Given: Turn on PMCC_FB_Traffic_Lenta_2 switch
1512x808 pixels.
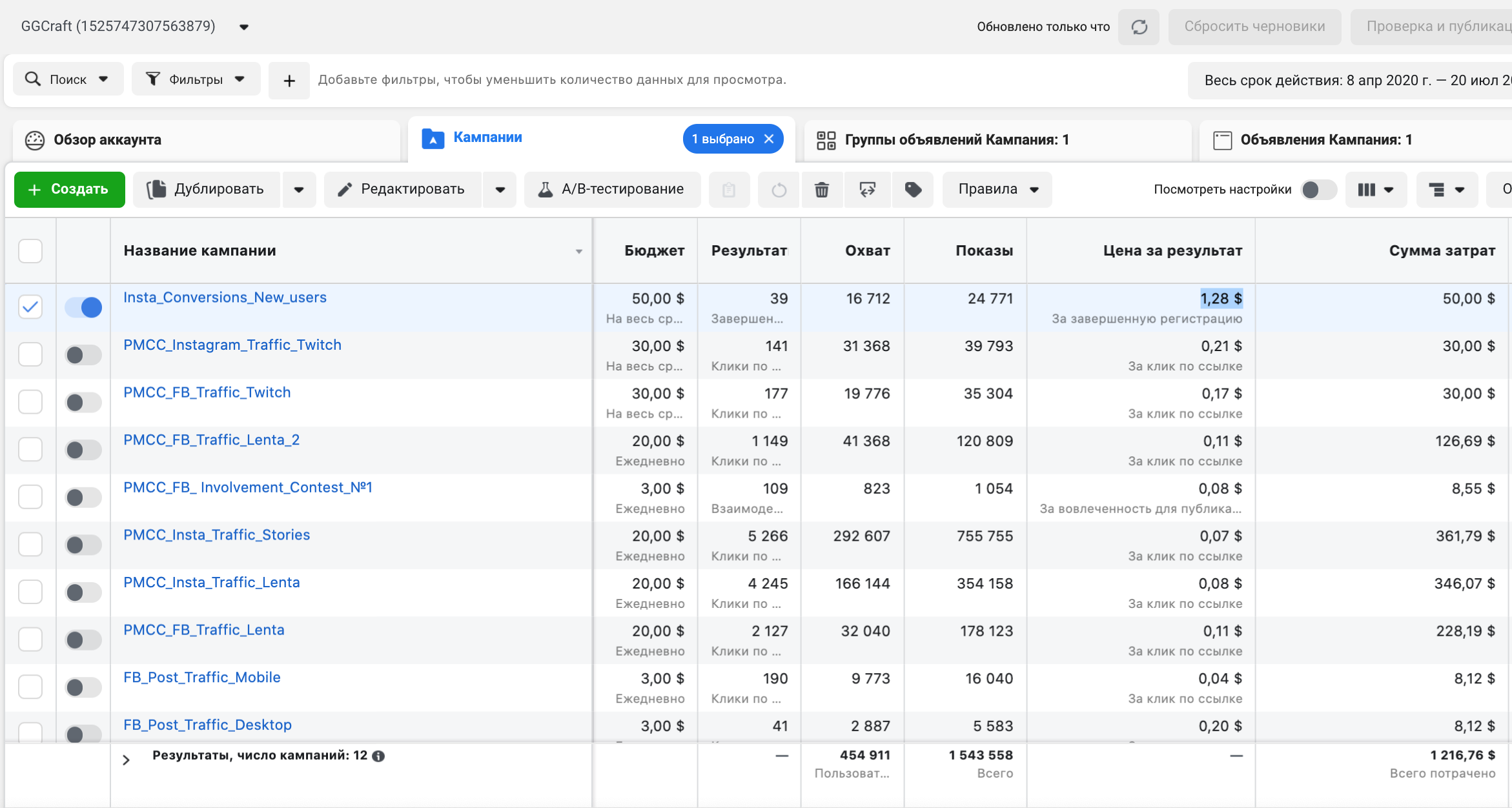Looking at the screenshot, I should pos(83,450).
